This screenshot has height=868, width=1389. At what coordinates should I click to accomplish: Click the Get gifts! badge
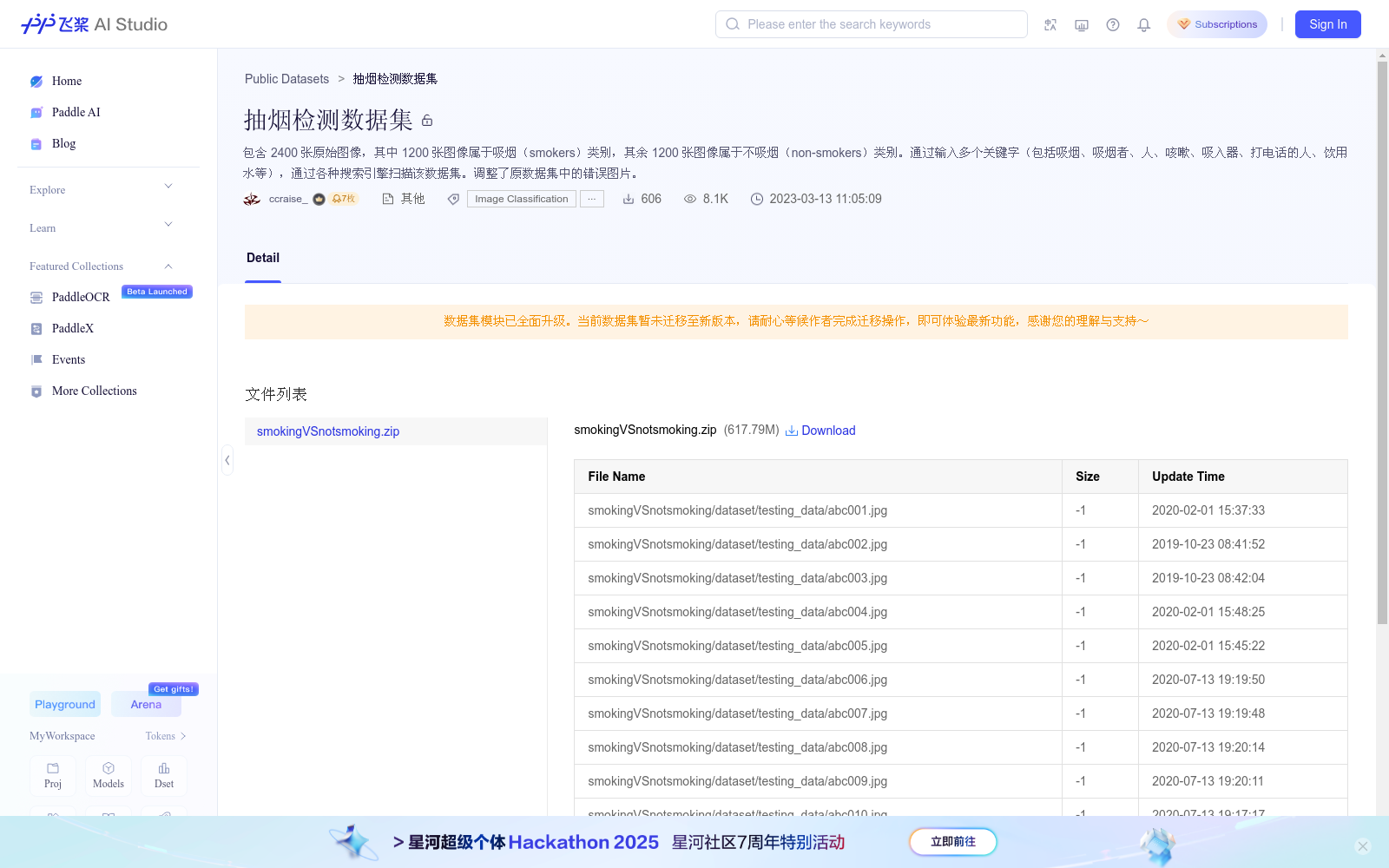pos(174,689)
